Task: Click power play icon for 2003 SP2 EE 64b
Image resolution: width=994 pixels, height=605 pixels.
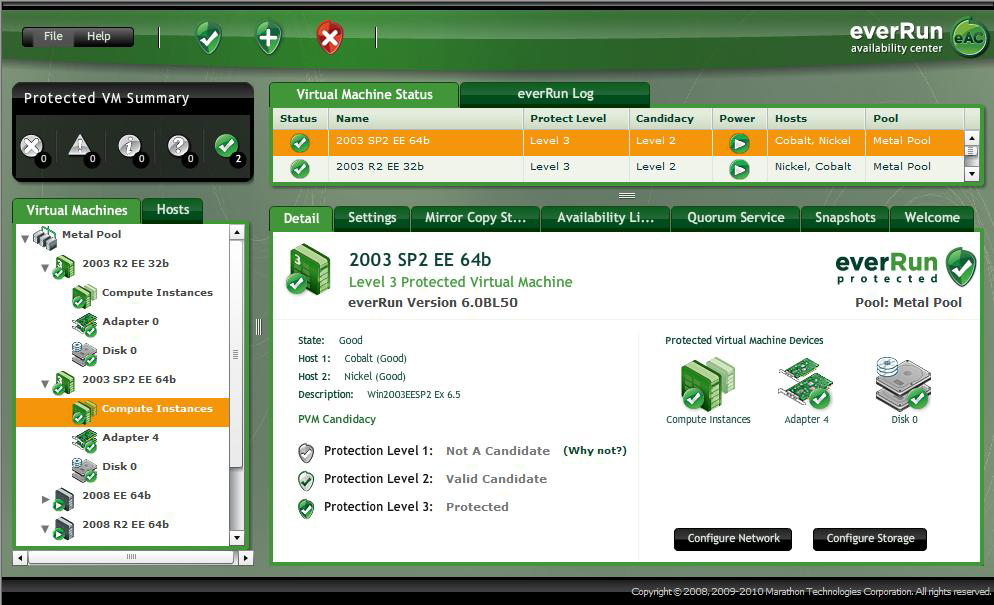Action: [x=739, y=143]
